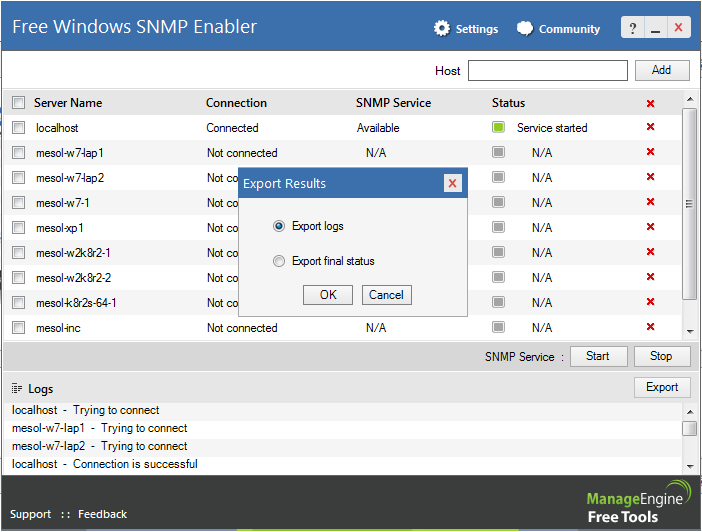
Task: Click the Settings label
Action: coord(477,29)
